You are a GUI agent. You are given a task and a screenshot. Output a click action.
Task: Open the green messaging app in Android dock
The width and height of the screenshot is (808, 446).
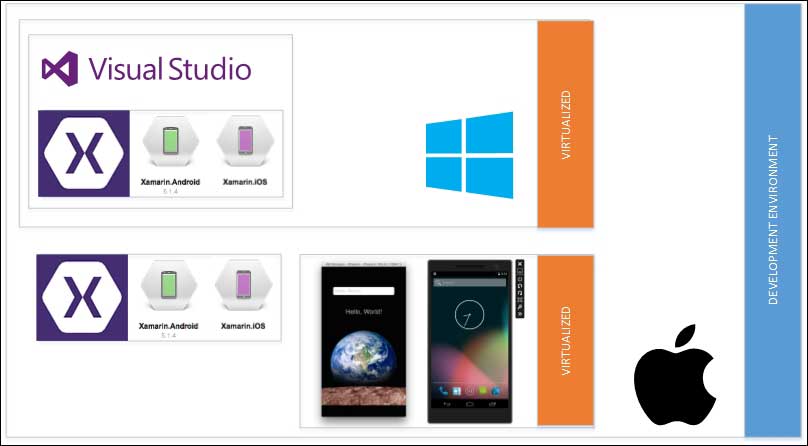[483, 391]
